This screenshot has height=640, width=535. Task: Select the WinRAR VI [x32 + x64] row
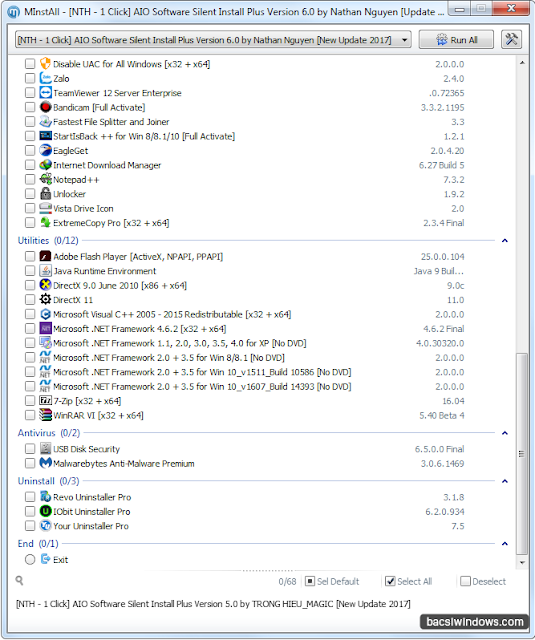click(x=245, y=415)
